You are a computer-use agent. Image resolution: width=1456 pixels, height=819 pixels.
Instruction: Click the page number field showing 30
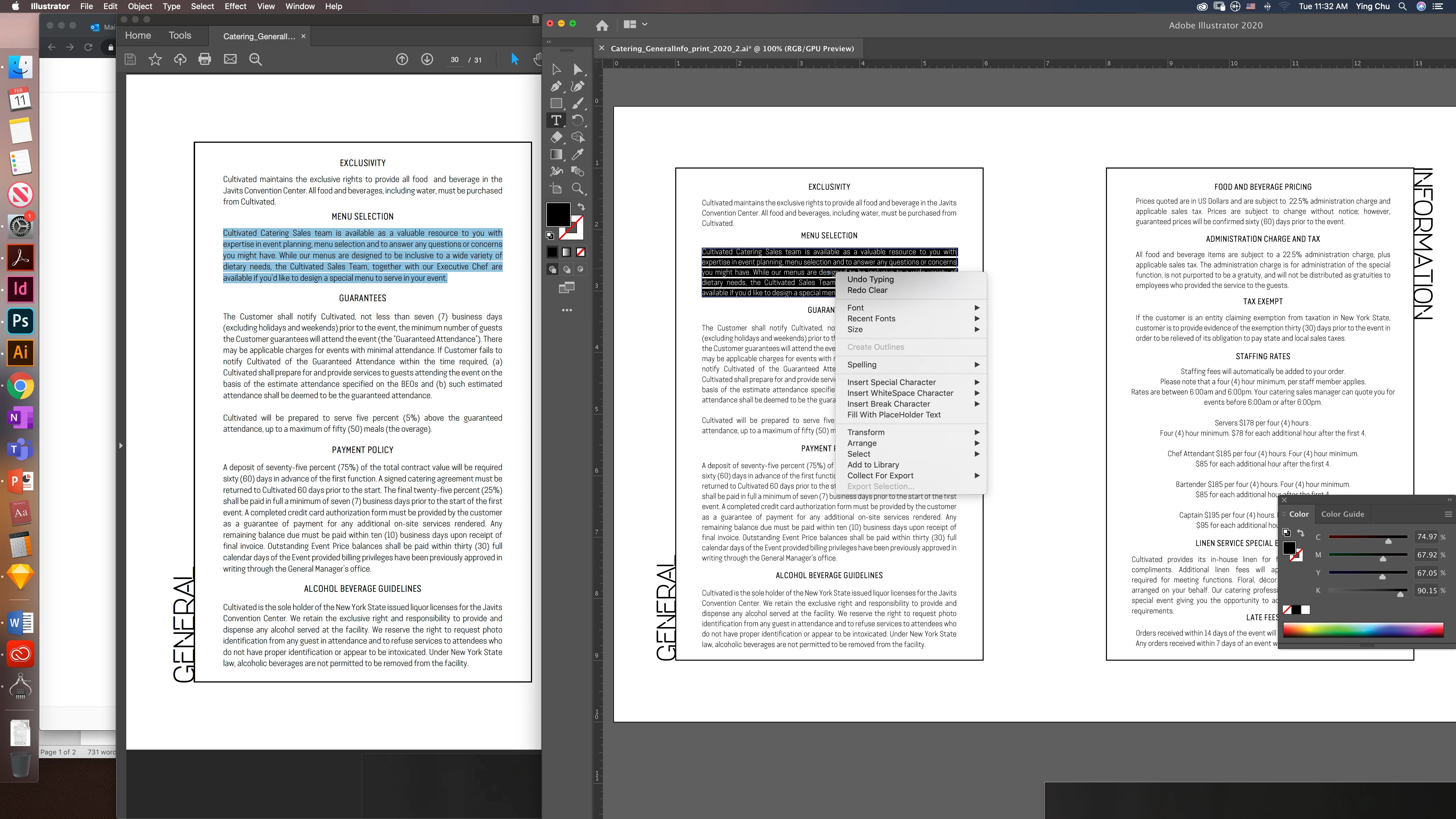454,60
